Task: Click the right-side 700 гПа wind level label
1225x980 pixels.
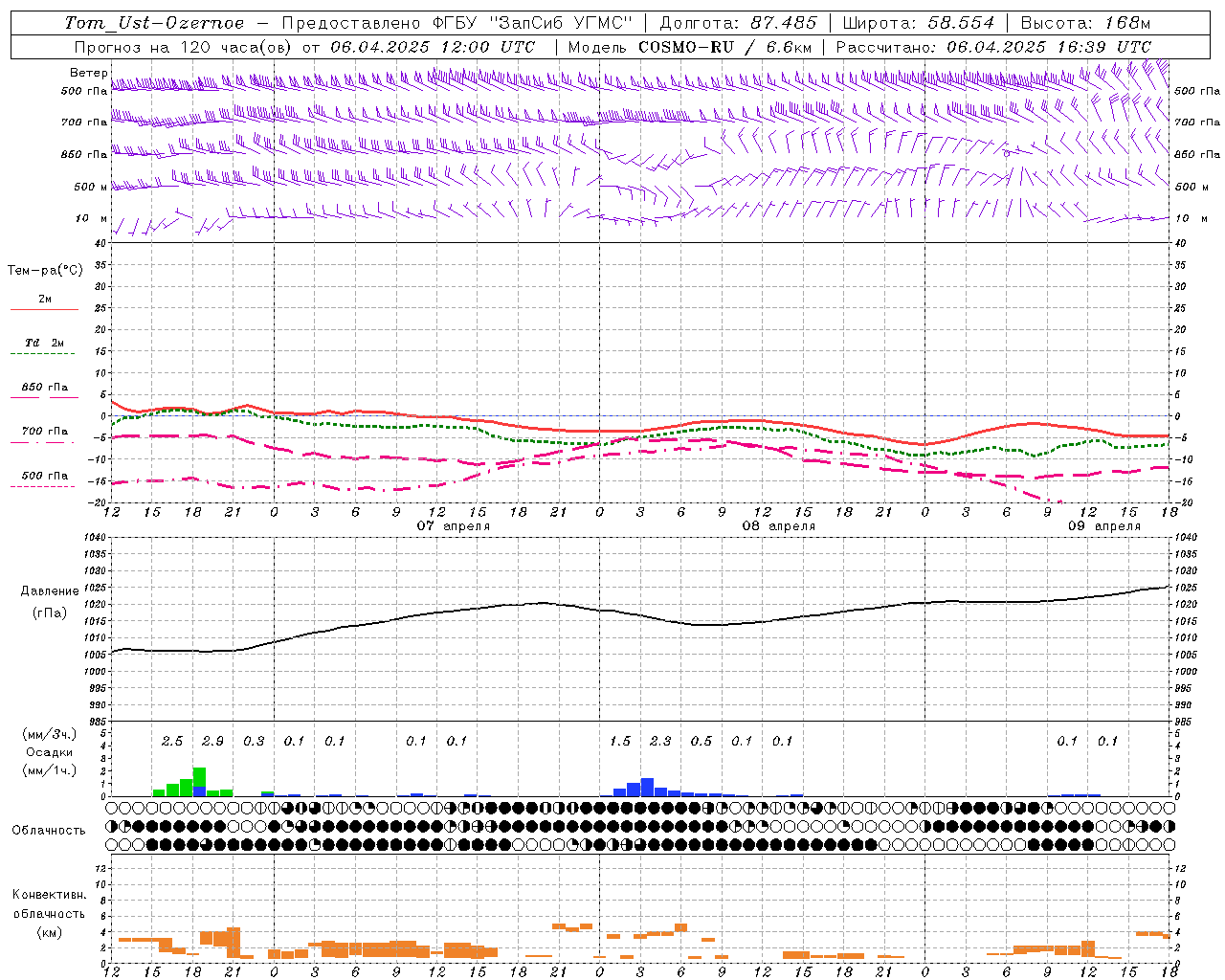Action: tap(1197, 122)
